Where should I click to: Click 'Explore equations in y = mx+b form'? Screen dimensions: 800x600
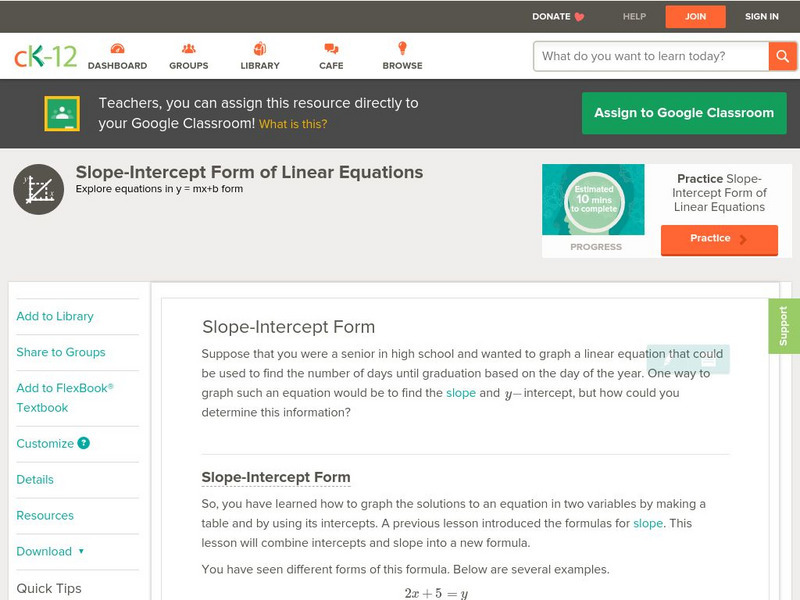click(159, 189)
